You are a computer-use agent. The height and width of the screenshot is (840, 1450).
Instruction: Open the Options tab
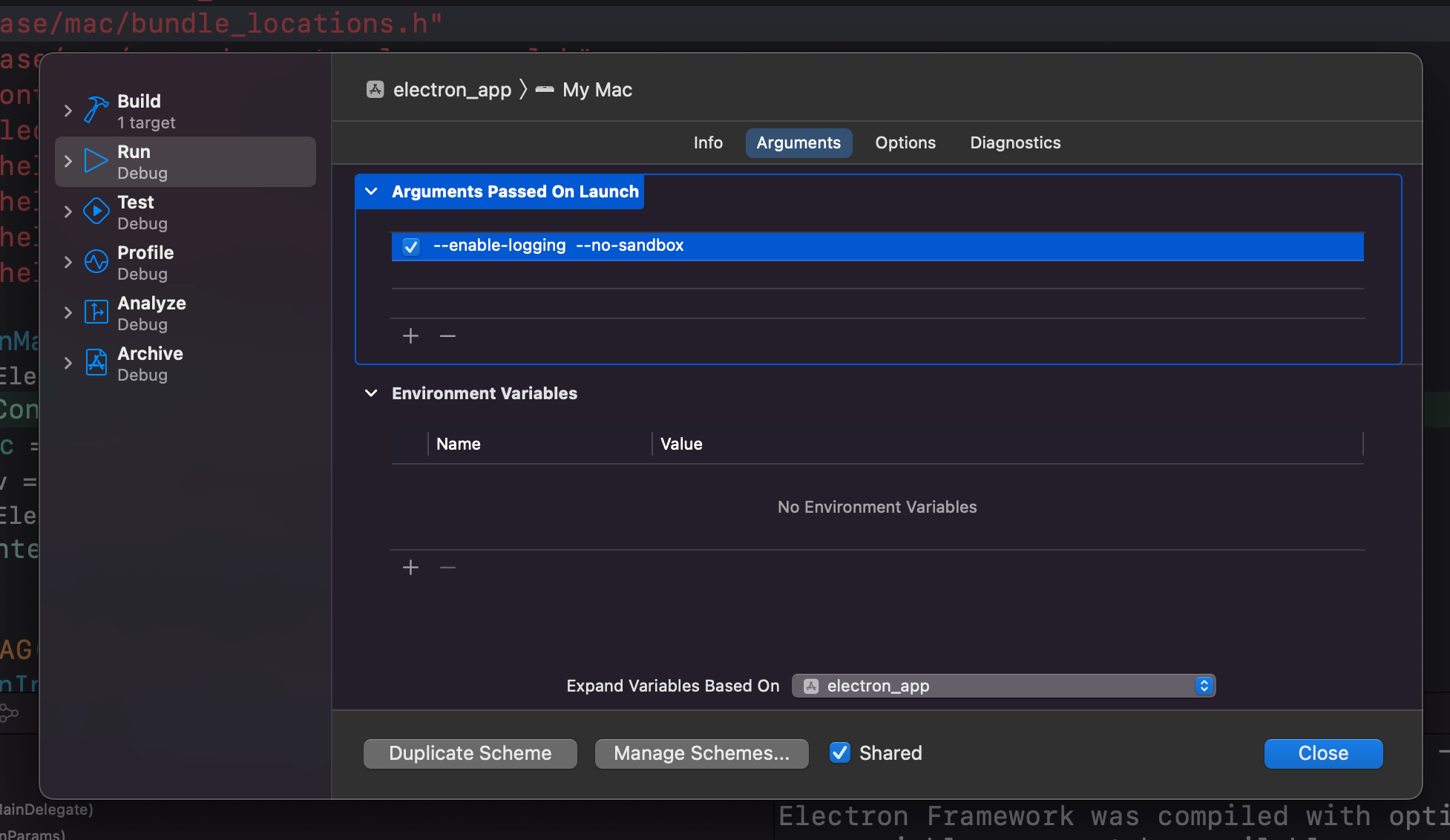coord(905,142)
